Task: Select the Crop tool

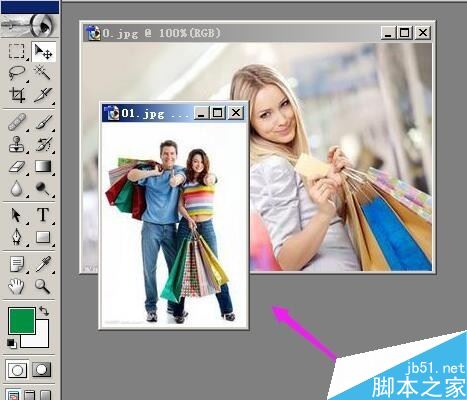Action: pos(16,95)
